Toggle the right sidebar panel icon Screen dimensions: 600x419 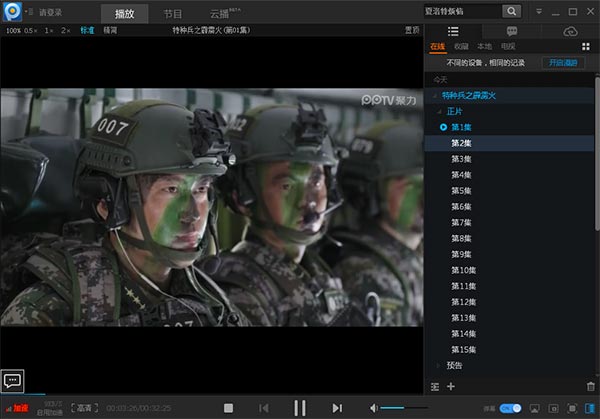pyautogui.click(x=590, y=409)
